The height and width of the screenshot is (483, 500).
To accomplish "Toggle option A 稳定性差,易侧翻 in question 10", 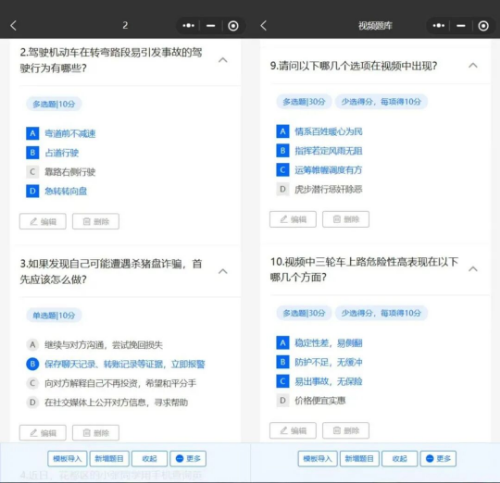I will tap(283, 343).
